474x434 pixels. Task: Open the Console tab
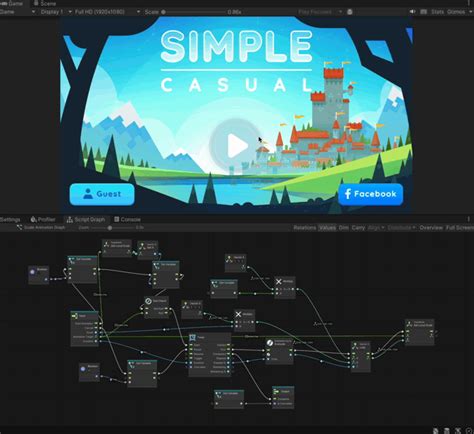[x=127, y=219]
